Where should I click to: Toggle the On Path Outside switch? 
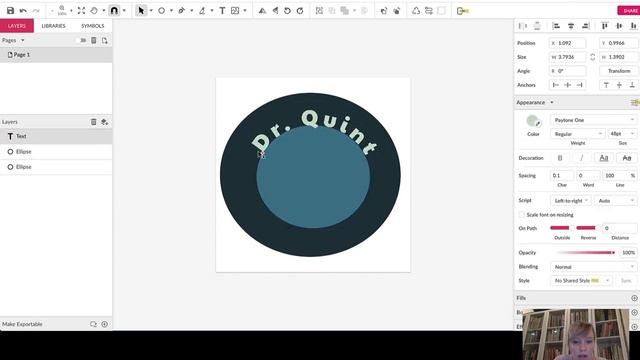(562, 228)
